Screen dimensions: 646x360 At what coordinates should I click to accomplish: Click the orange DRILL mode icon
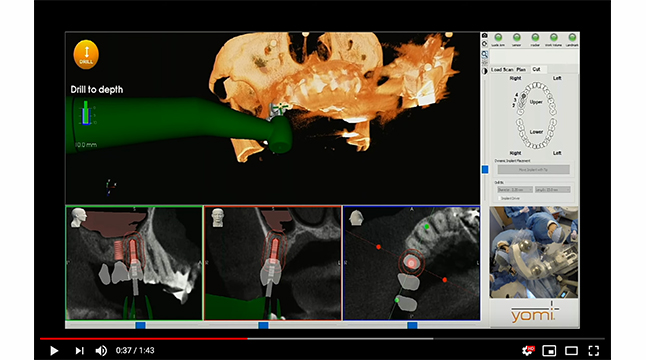[x=86, y=54]
